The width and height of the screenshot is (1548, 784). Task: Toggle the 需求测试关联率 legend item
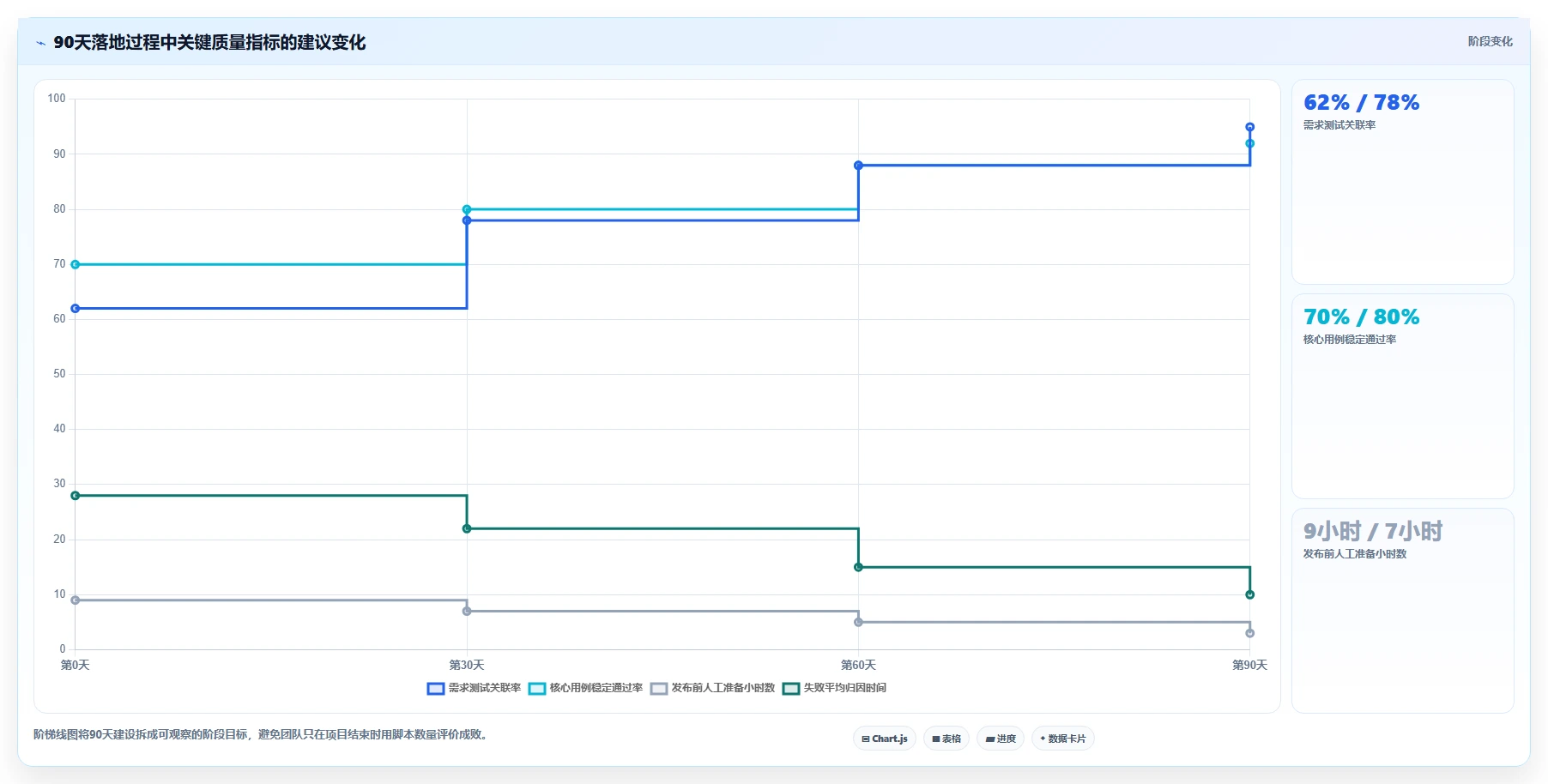click(474, 688)
